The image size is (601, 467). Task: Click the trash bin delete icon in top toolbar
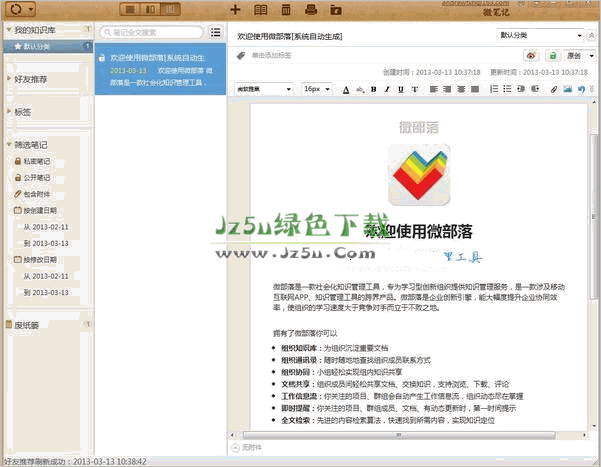286,10
